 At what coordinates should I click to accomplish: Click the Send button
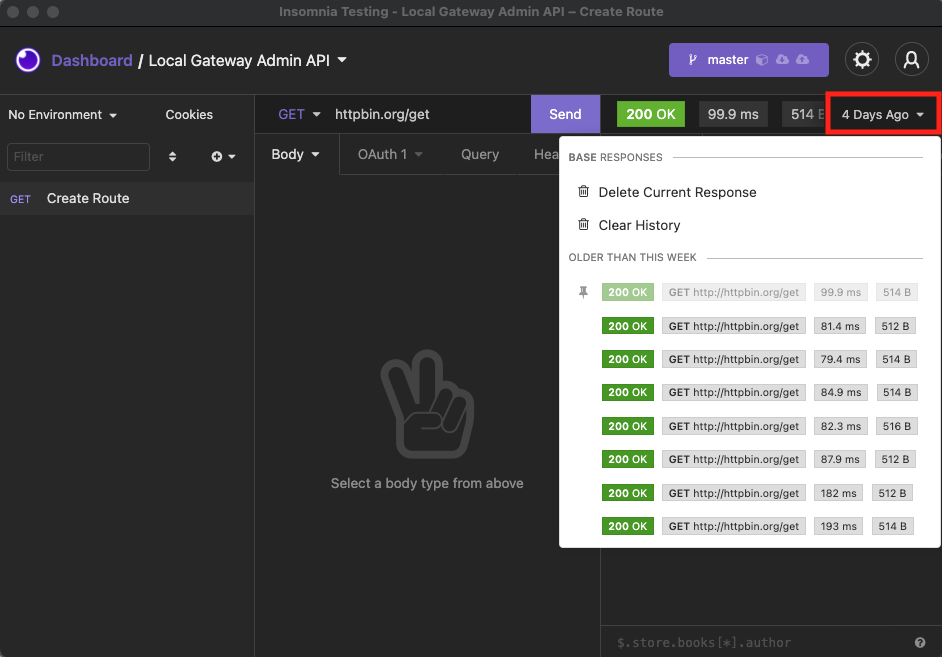pyautogui.click(x=565, y=114)
